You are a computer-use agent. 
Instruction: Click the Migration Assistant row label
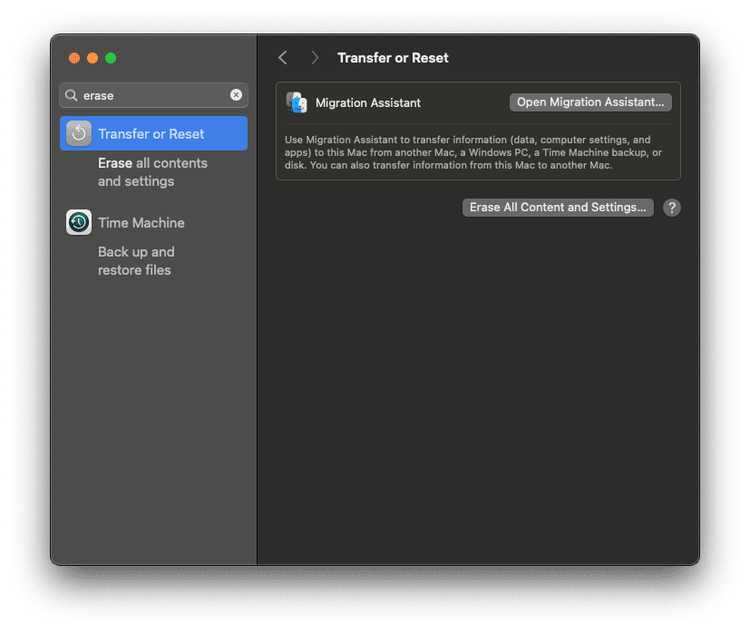pyautogui.click(x=368, y=103)
